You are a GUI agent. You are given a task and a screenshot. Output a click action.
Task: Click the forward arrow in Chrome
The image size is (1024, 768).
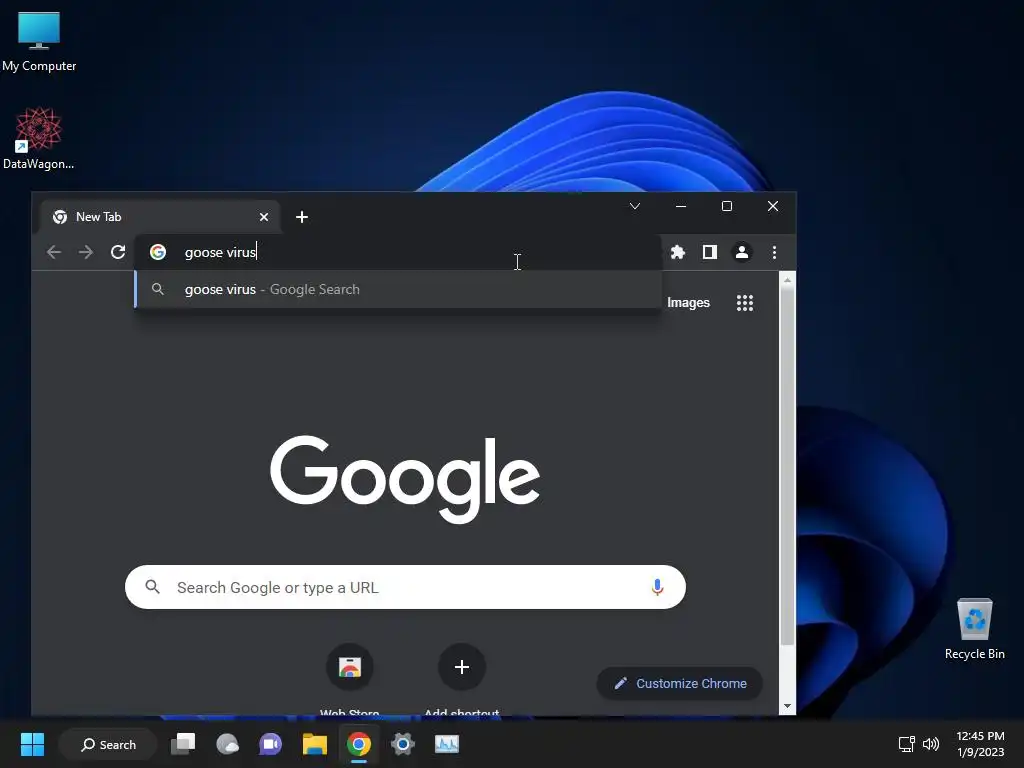86,252
